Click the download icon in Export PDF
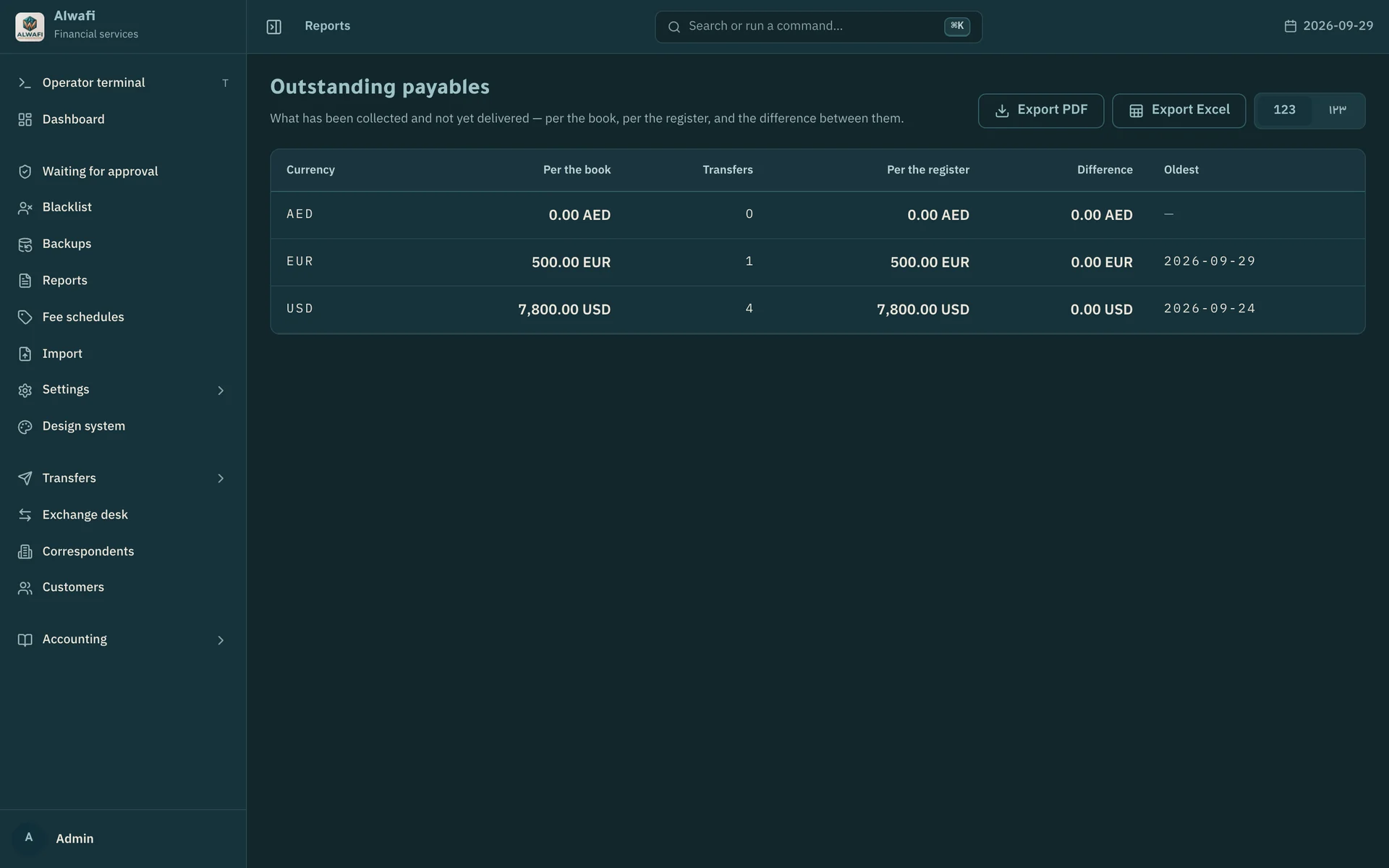The height and width of the screenshot is (868, 1389). 1002,111
